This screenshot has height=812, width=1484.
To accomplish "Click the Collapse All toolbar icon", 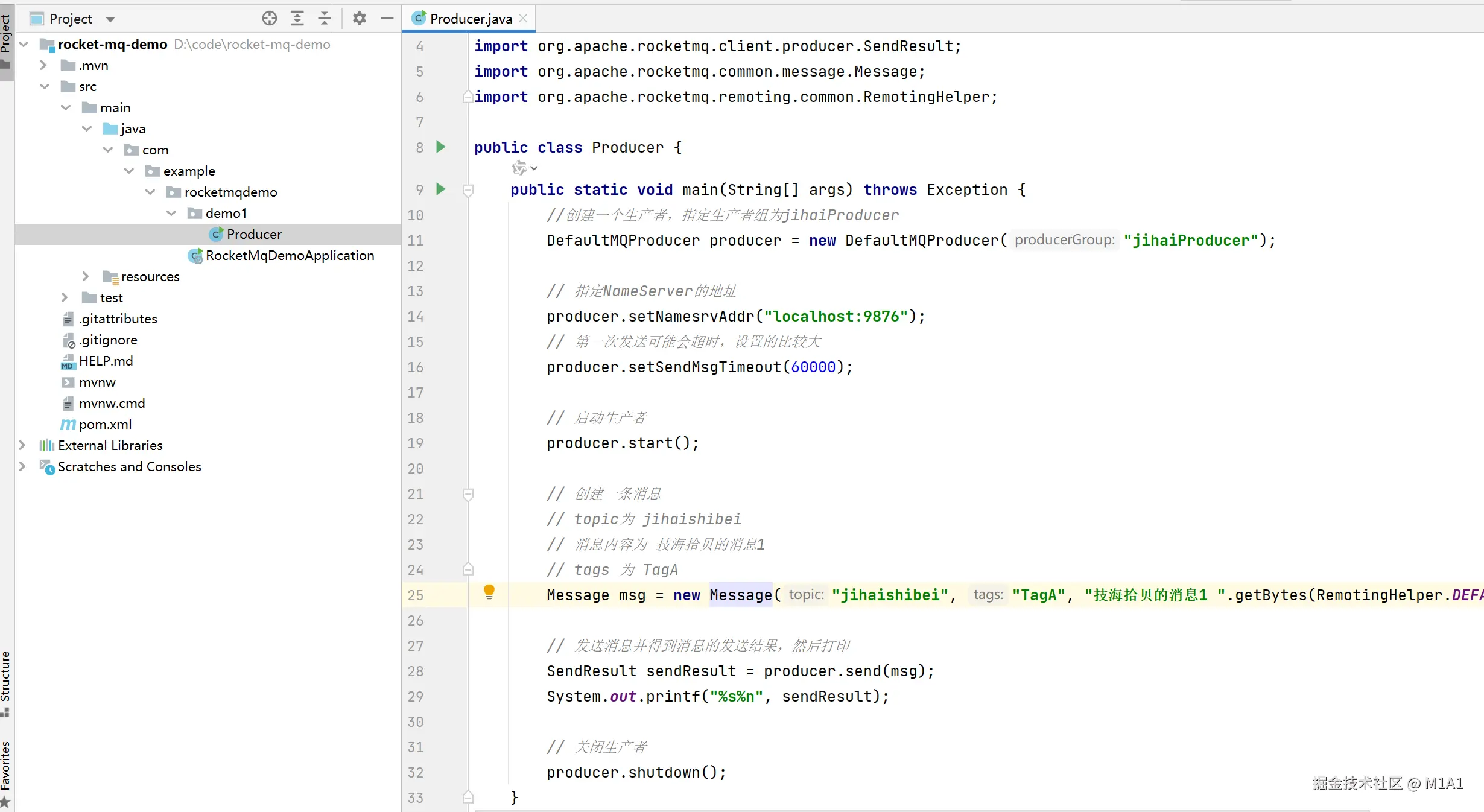I will pos(325,19).
